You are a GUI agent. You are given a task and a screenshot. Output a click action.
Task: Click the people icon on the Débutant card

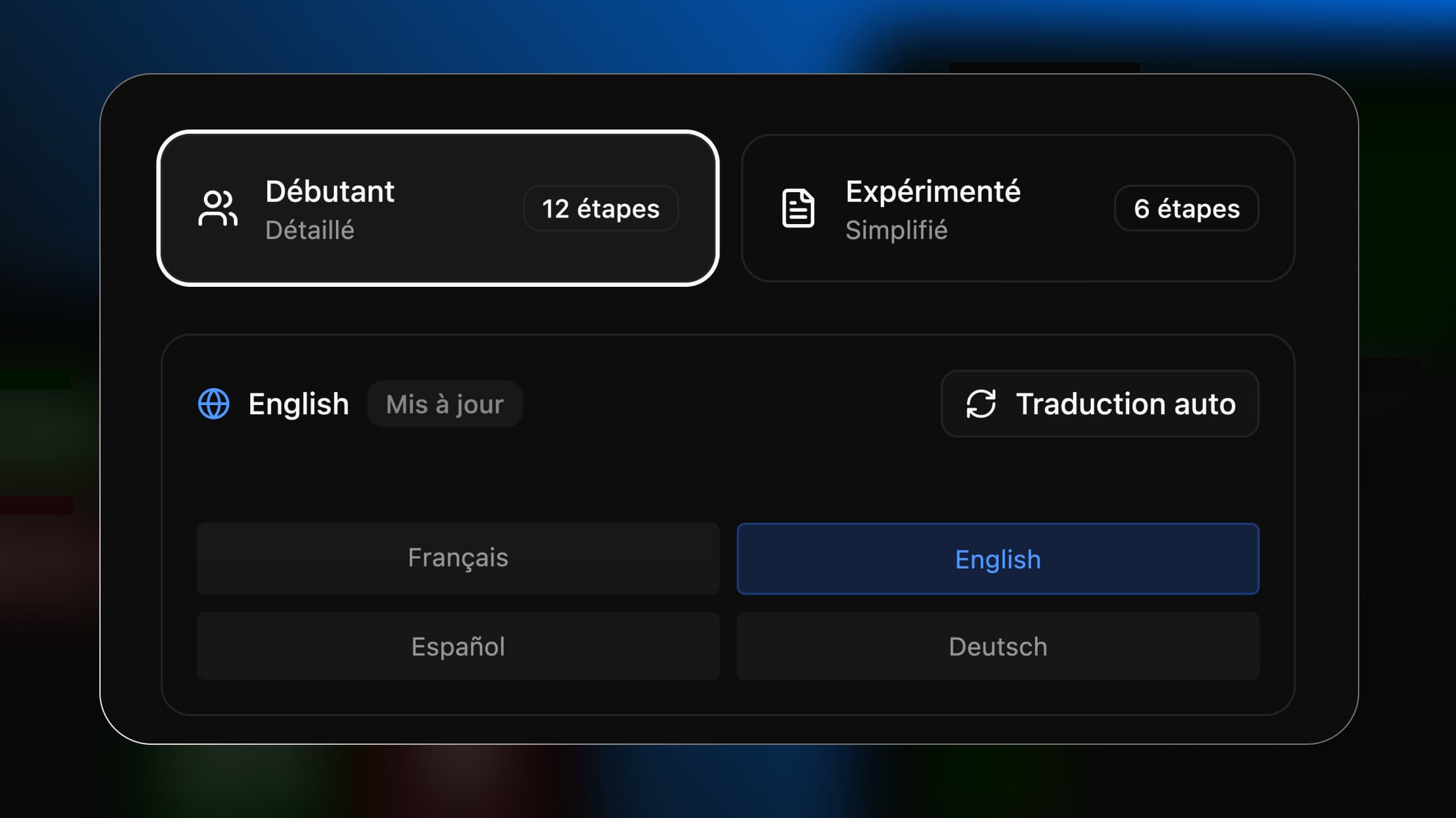point(216,208)
